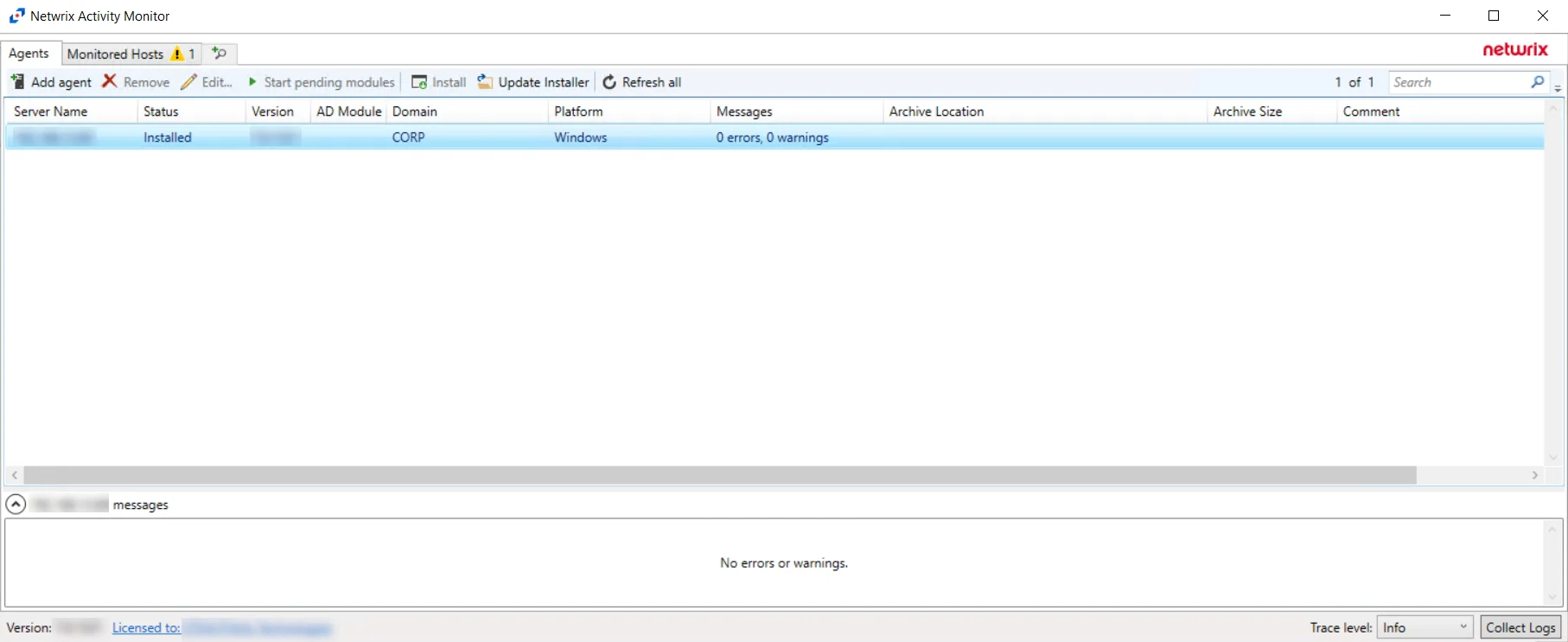This screenshot has height=642, width=1568.
Task: Click Start pending modules
Action: click(x=321, y=82)
